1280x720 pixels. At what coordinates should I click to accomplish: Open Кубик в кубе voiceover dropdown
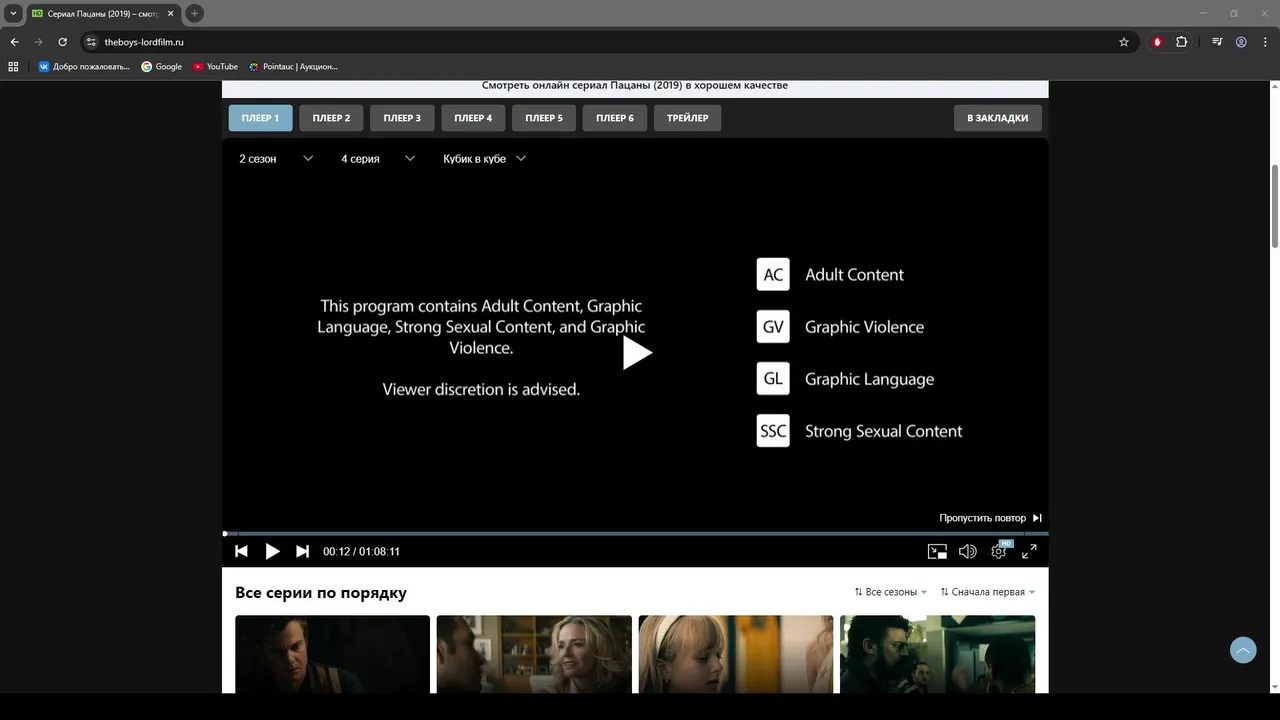(x=484, y=159)
